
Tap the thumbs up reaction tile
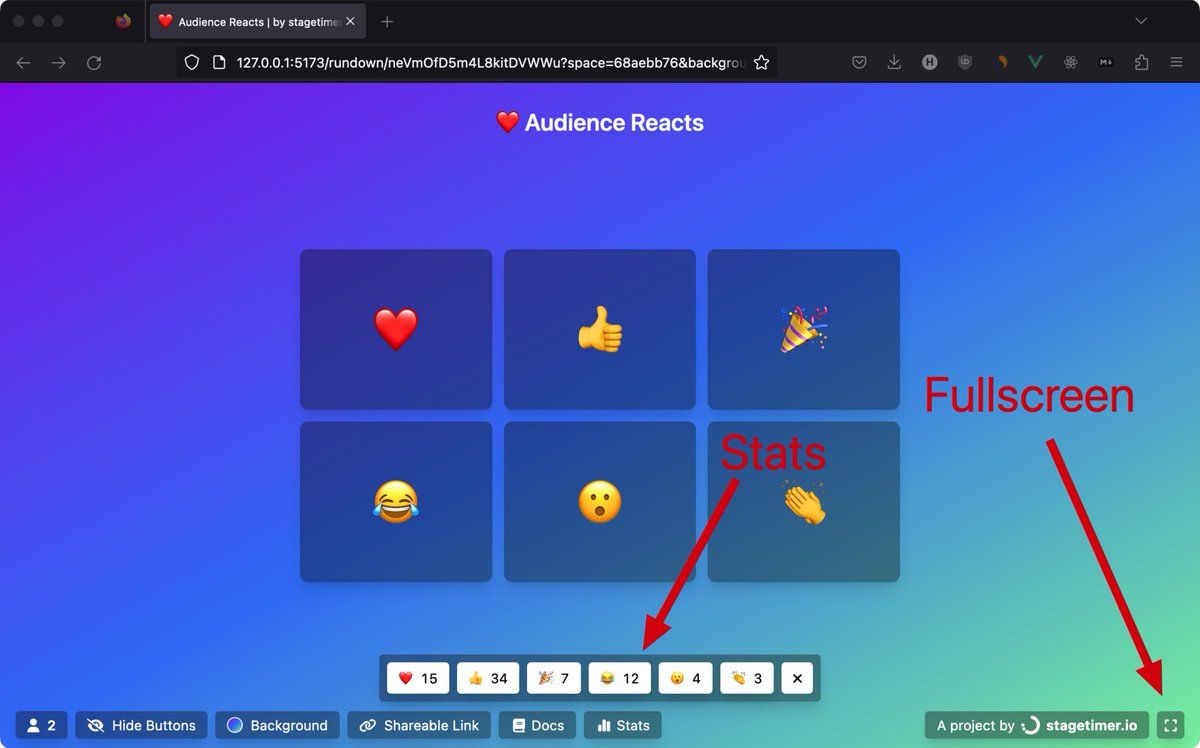click(600, 329)
